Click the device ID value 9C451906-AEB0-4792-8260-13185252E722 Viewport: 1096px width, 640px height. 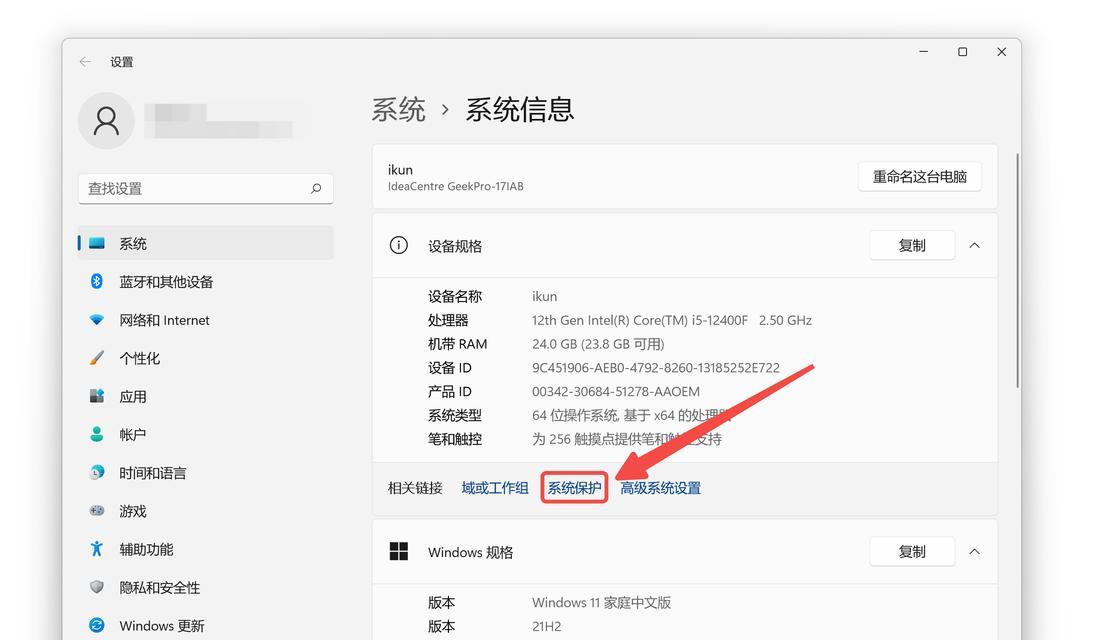[x=656, y=368]
